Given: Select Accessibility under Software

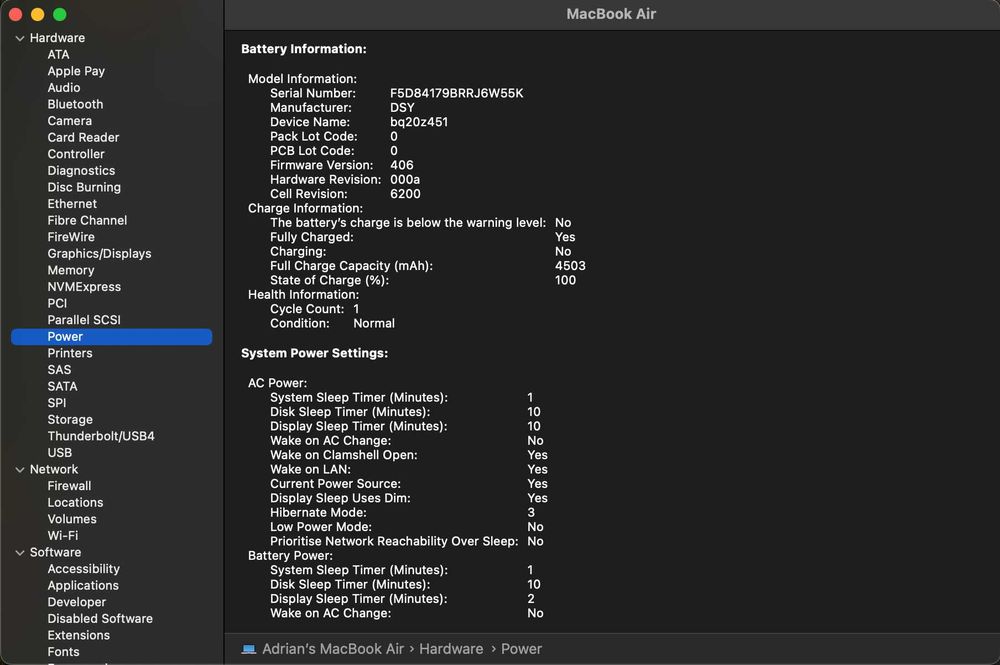Looking at the screenshot, I should pos(84,569).
